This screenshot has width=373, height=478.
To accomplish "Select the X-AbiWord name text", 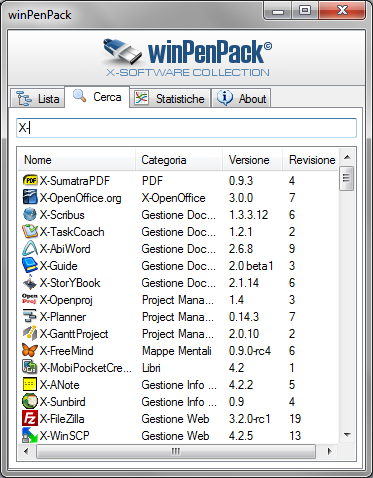I will coord(65,249).
